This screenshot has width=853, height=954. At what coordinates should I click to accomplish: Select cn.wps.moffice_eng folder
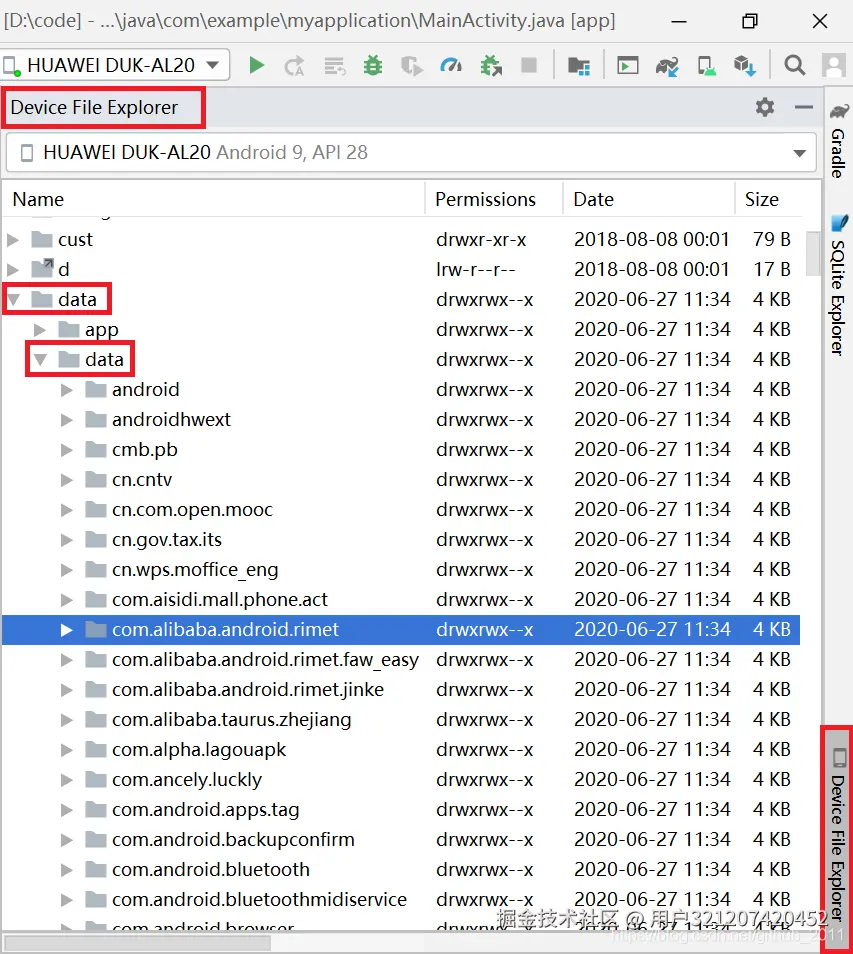pyautogui.click(x=401, y=569)
